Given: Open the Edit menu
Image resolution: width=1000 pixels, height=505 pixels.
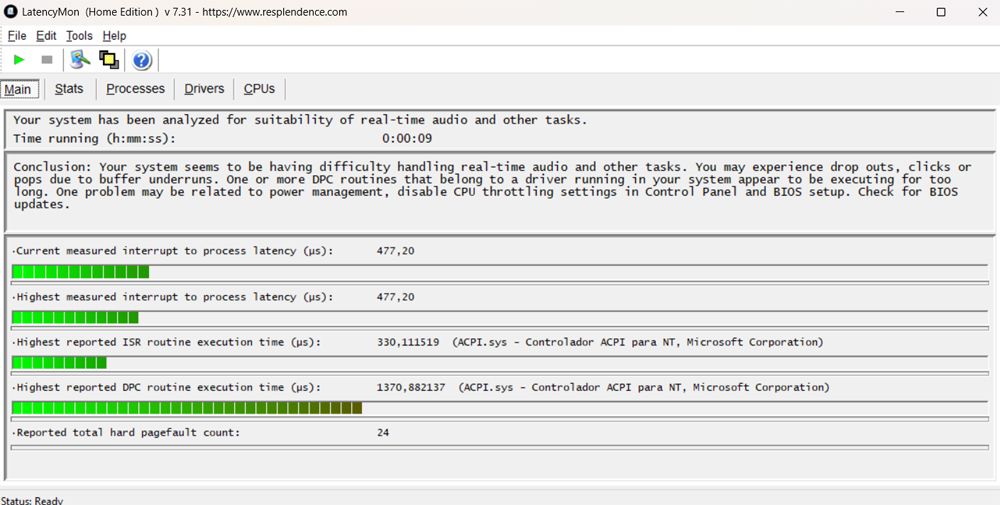Looking at the screenshot, I should pyautogui.click(x=46, y=36).
